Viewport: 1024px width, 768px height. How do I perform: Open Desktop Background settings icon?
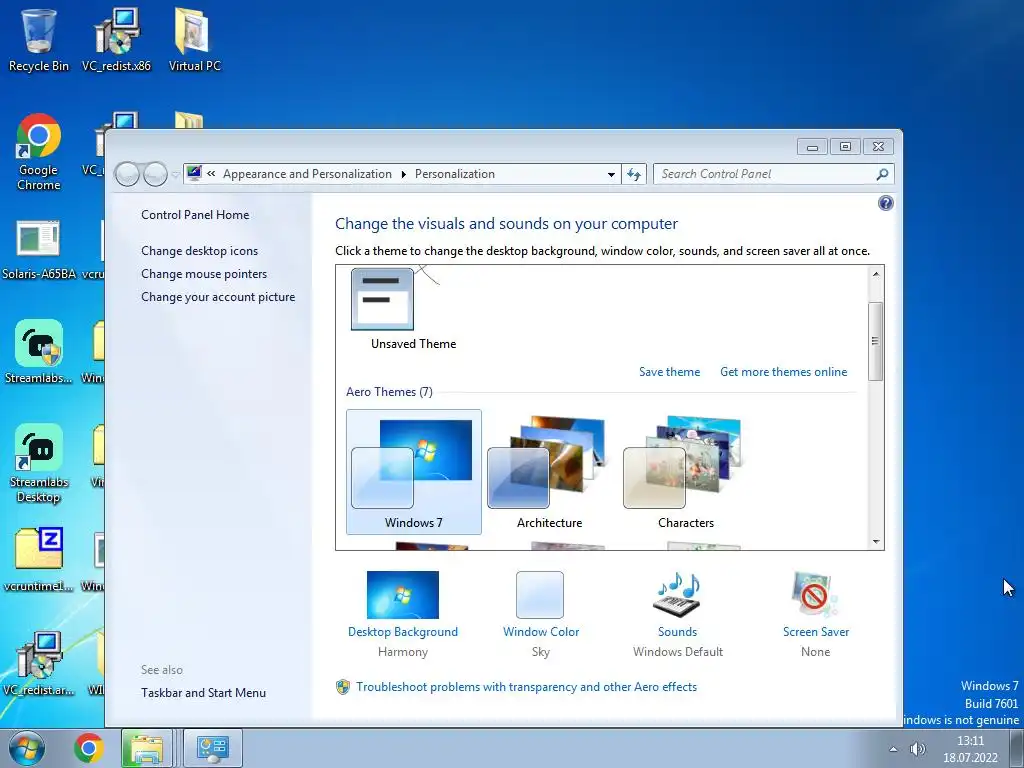tap(402, 595)
